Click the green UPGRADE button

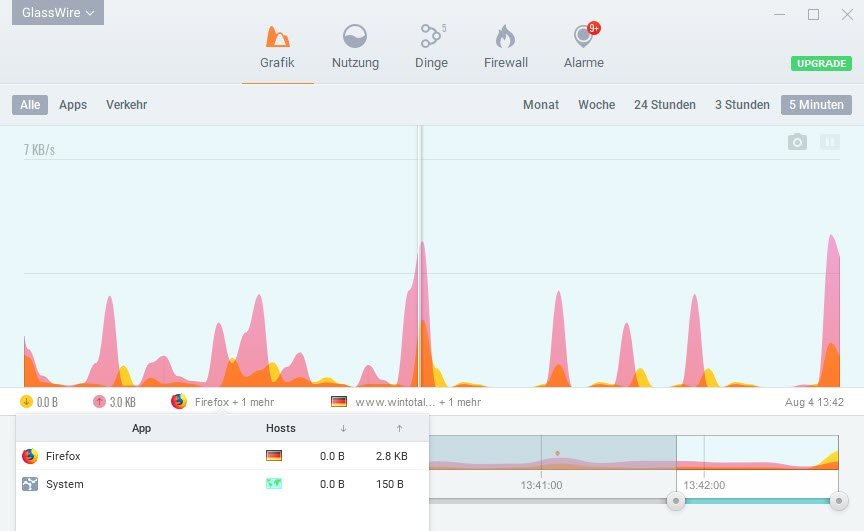pos(821,63)
